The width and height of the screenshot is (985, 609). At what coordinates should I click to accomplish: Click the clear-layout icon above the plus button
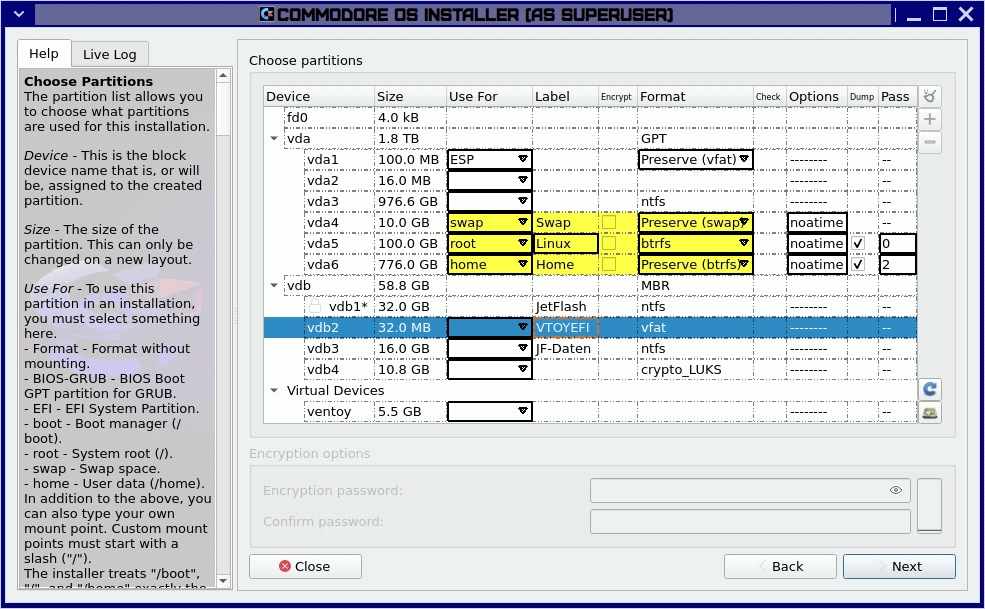[x=930, y=96]
